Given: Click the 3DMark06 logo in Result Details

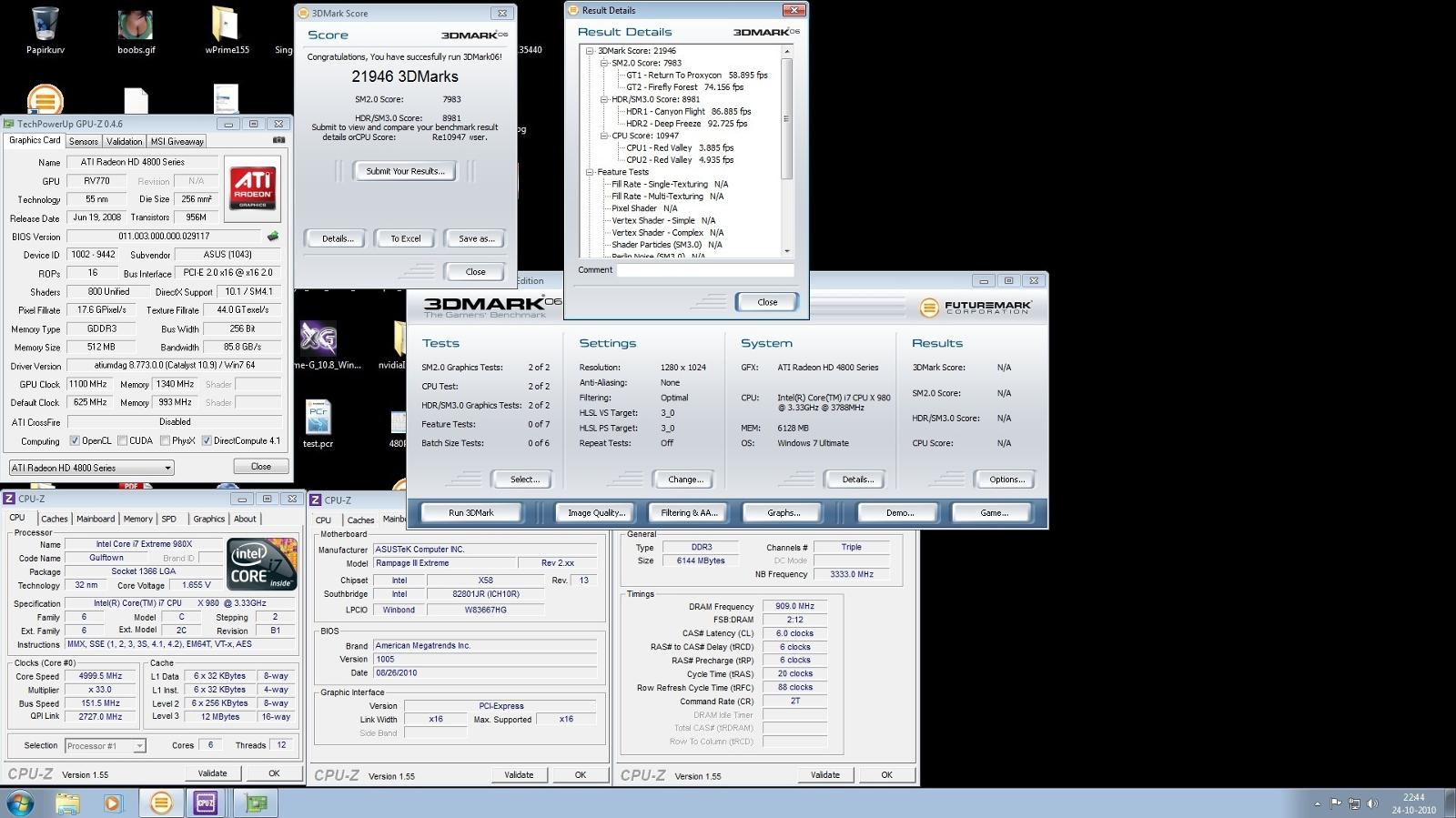Looking at the screenshot, I should [766, 32].
